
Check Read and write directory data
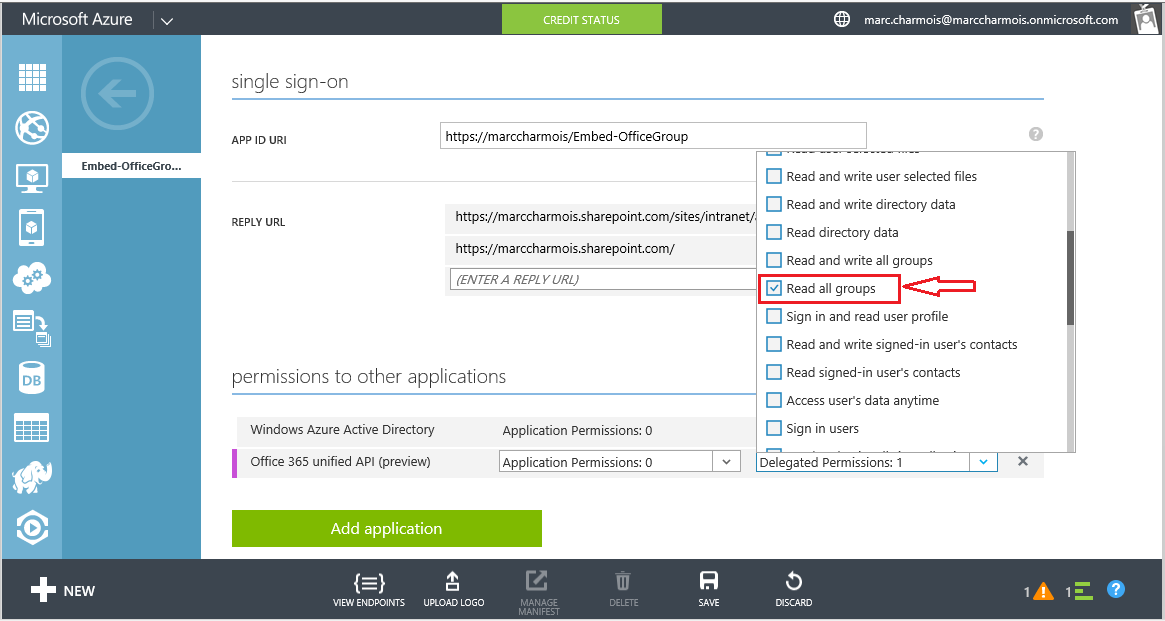tap(773, 204)
